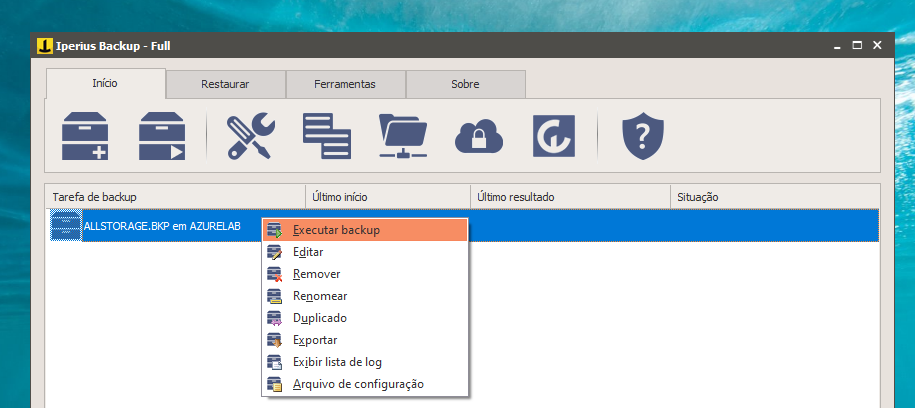Click the Editar pencil menu icon
This screenshot has height=408, width=915.
click(x=275, y=252)
